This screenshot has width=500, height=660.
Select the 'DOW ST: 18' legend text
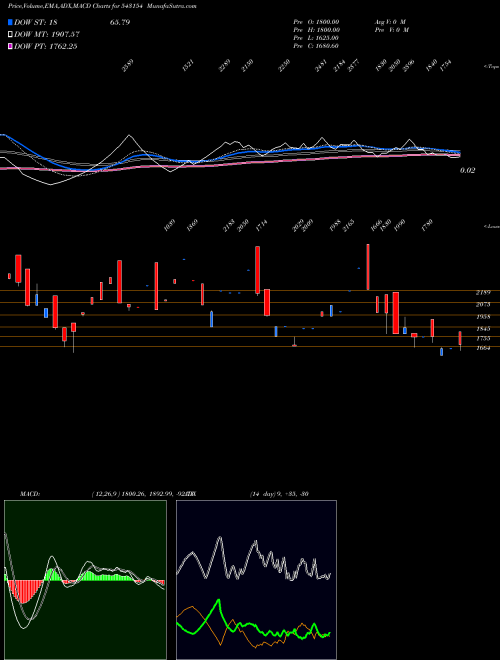coord(36,23)
